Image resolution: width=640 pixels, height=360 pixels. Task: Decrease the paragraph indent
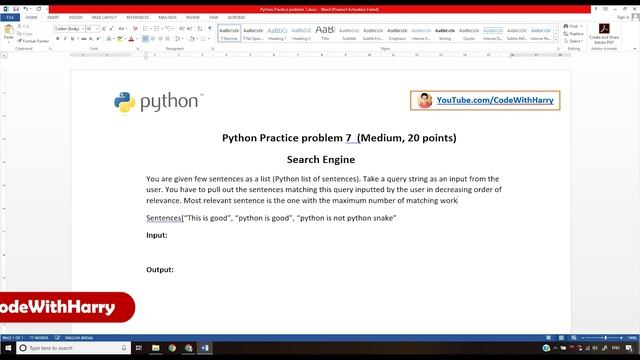click(x=182, y=29)
